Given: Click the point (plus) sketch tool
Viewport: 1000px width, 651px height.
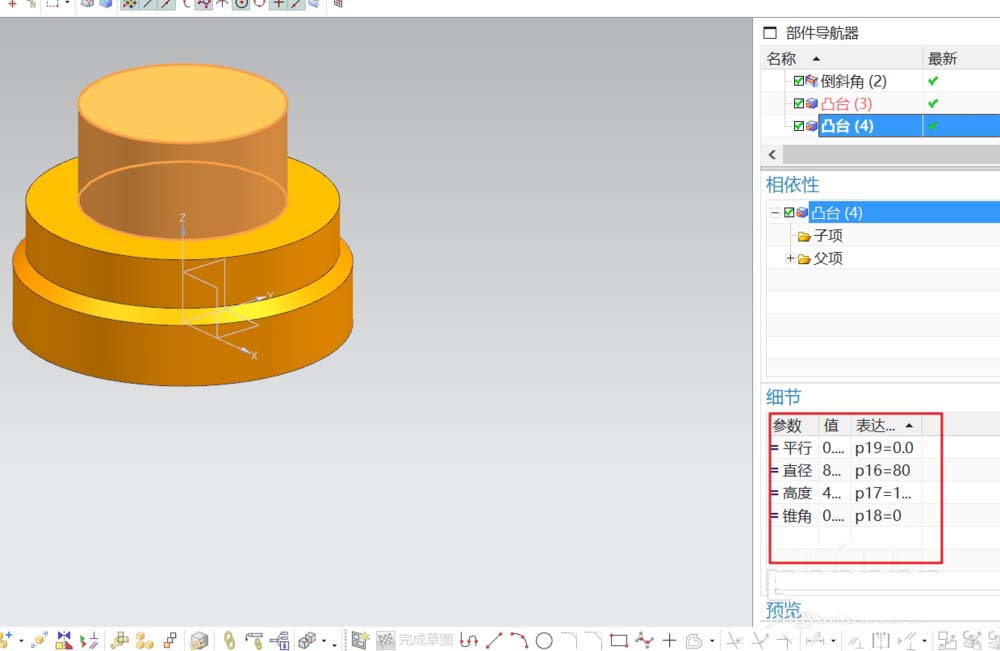Looking at the screenshot, I should [x=669, y=640].
